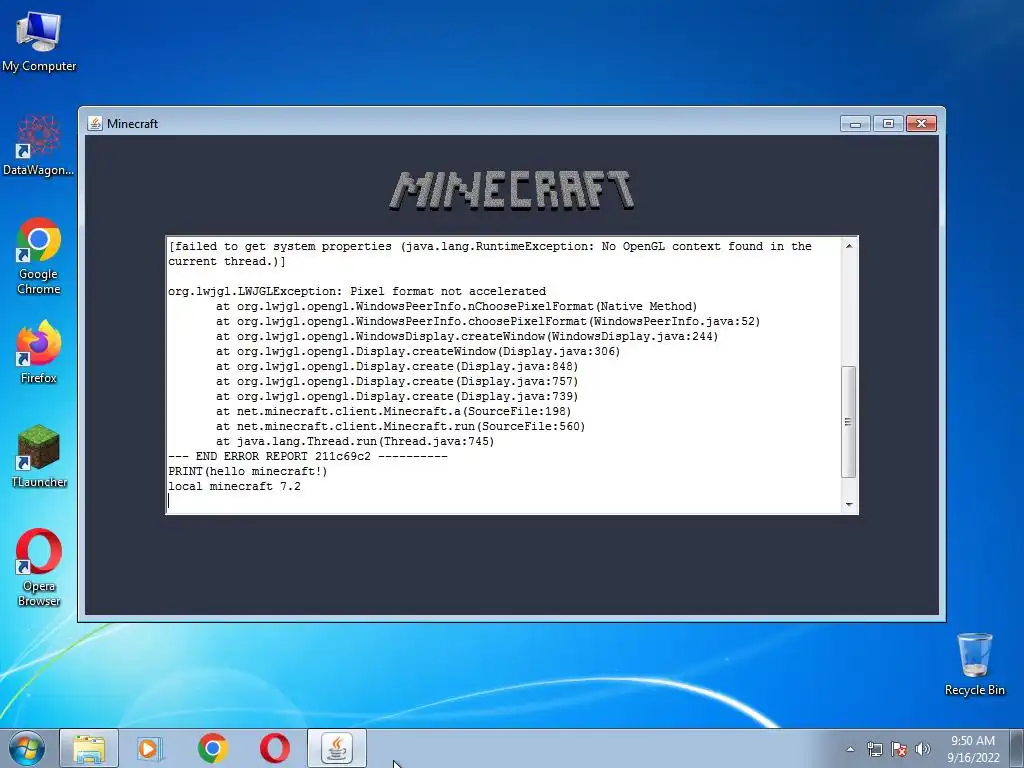Open Opera from the taskbar

coord(274,748)
